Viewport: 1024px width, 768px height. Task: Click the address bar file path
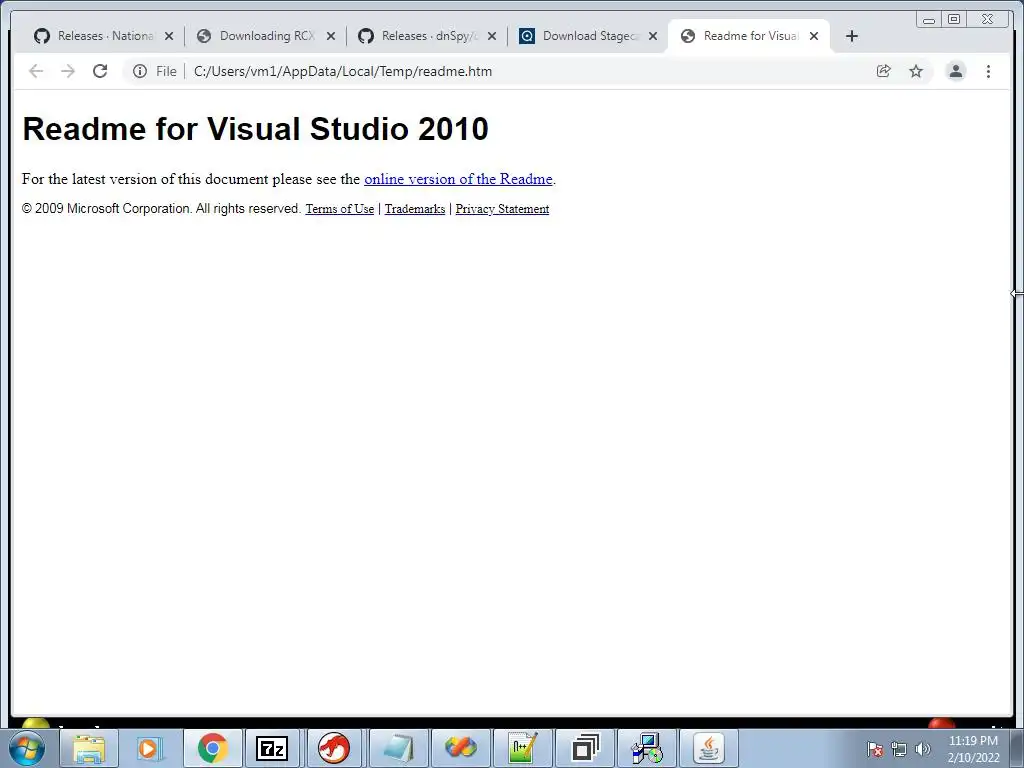pos(343,71)
